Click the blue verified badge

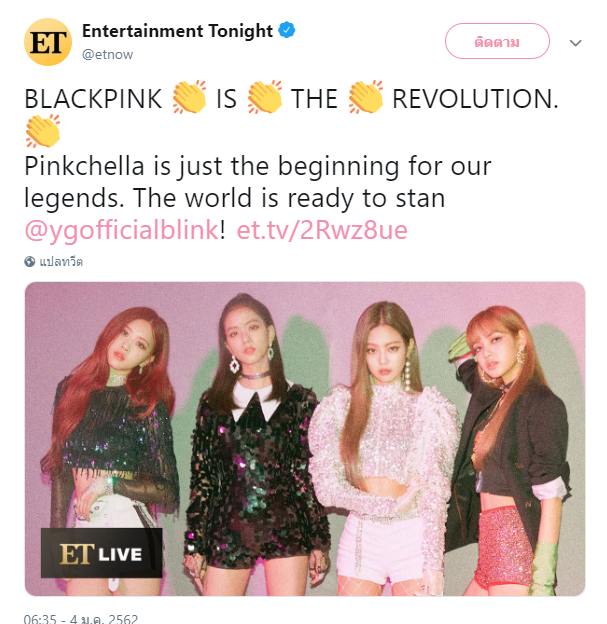(287, 30)
